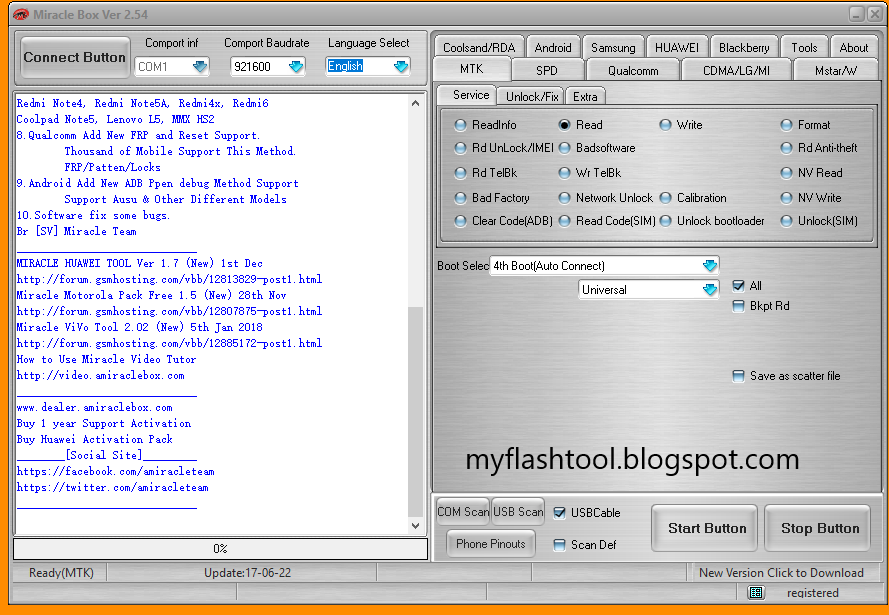Select the NV Read radio option

[811, 173]
